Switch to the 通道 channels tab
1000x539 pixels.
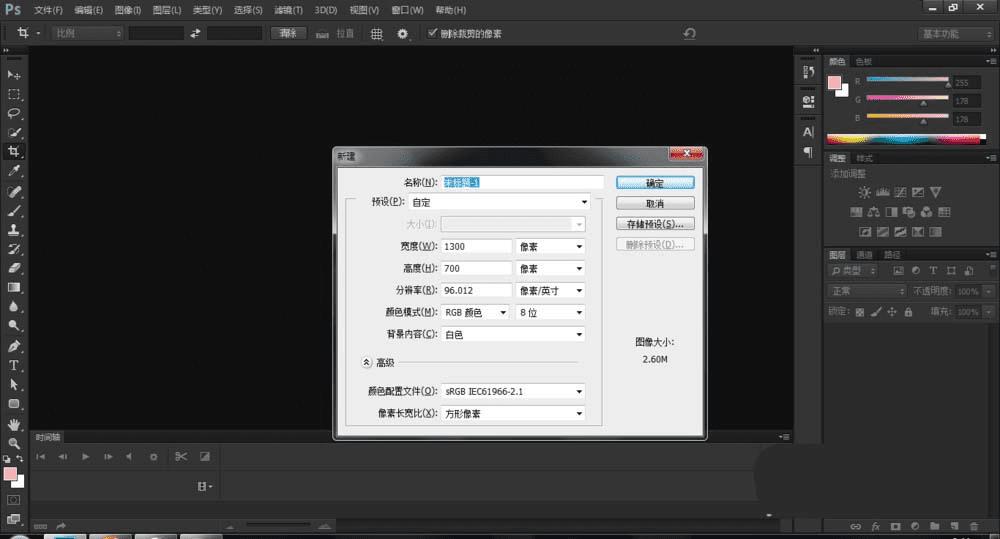(863, 255)
